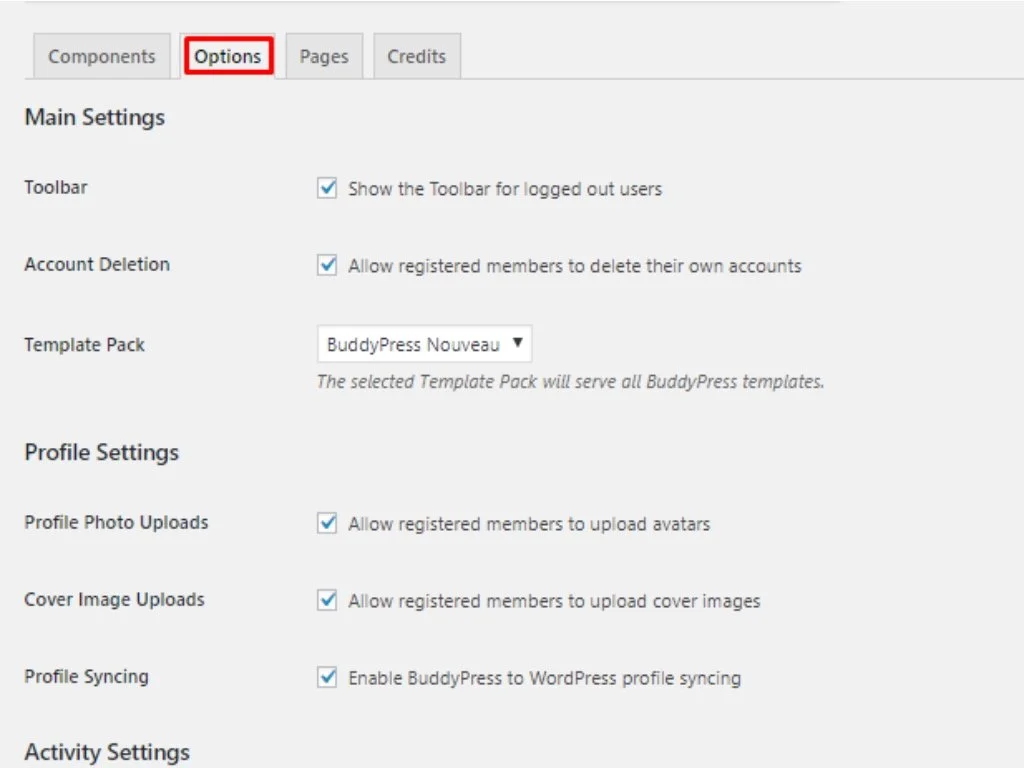Select the Options tab
This screenshot has width=1024, height=768.
228,57
